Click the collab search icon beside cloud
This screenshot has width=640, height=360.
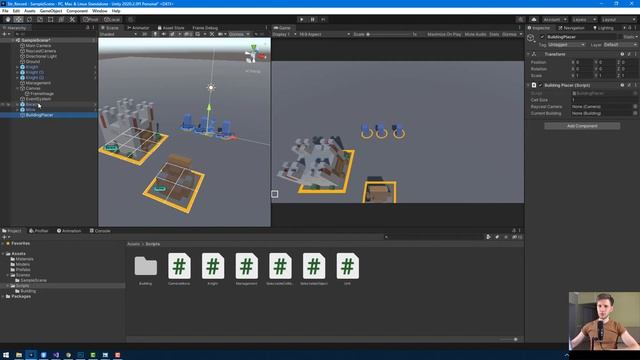coord(520,20)
